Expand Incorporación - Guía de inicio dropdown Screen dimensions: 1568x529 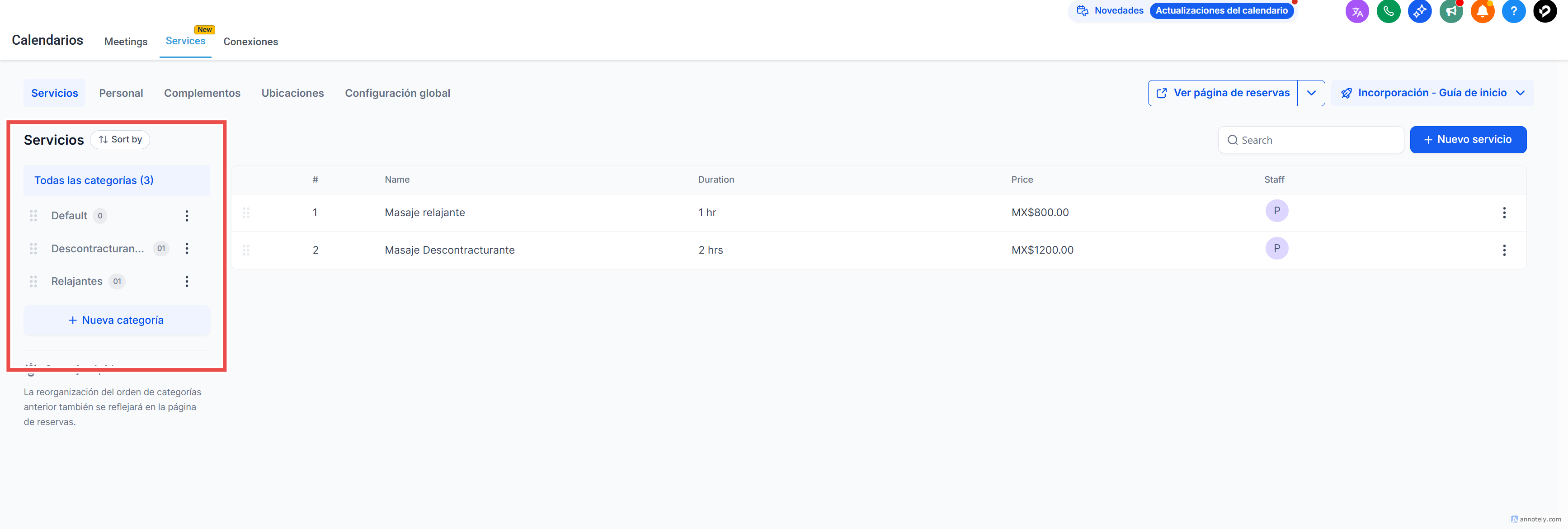(1520, 93)
